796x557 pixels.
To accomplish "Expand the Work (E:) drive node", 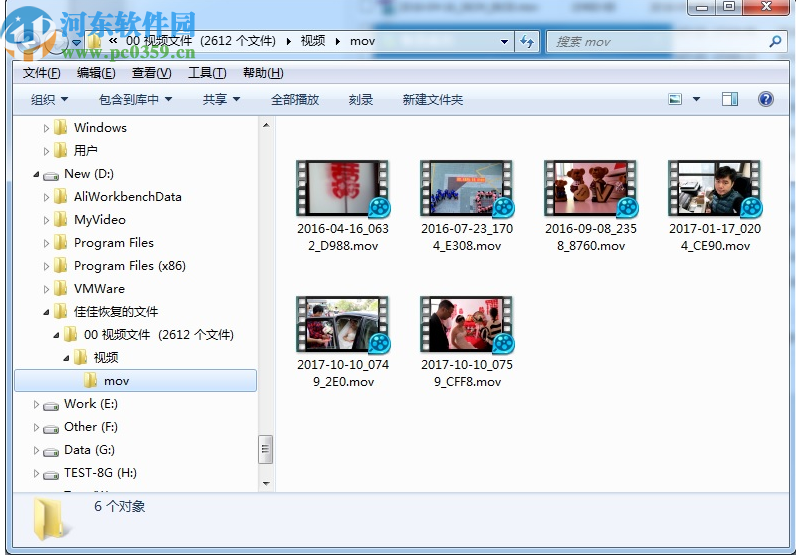I will tap(36, 404).
